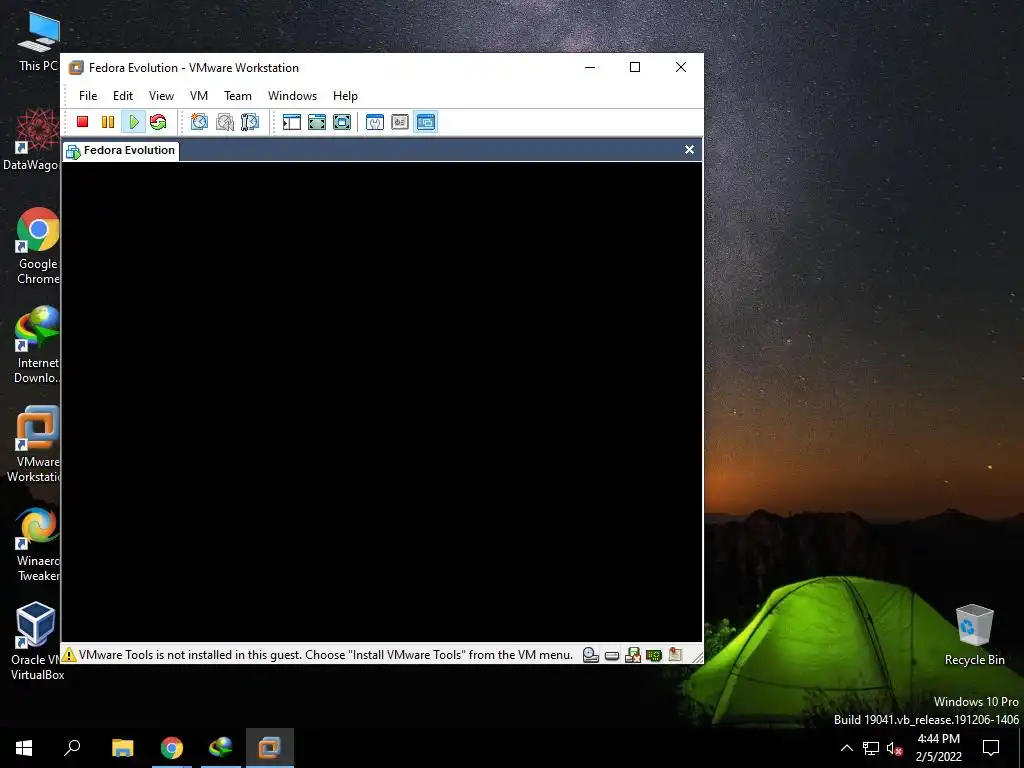Select the Oracle VM VirtualBox desktop shortcut
This screenshot has height=768, width=1024.
(x=37, y=641)
